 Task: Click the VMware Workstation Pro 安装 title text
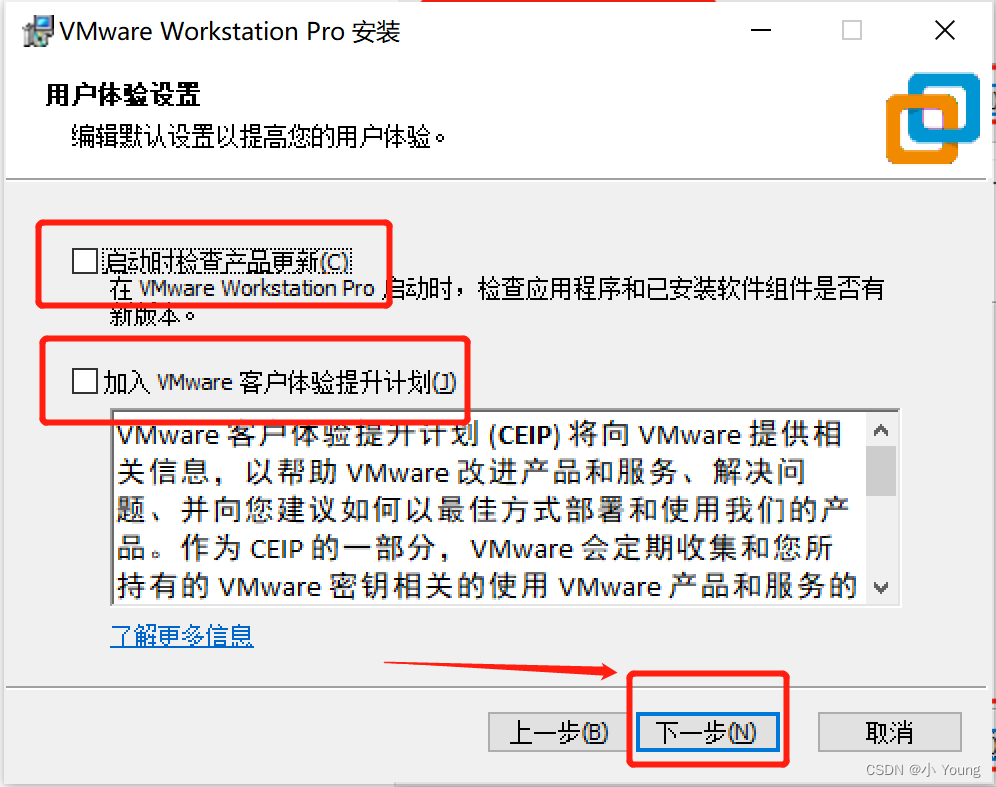[x=230, y=31]
